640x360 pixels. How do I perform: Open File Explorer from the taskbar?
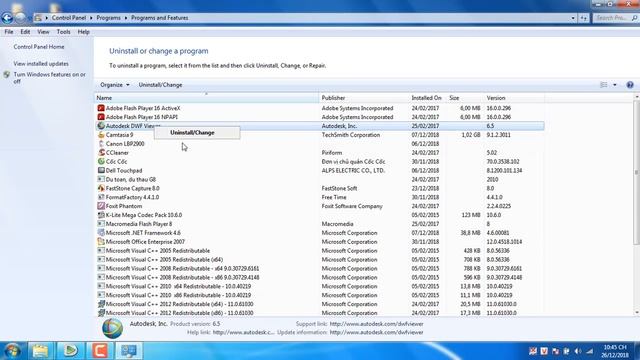(40, 351)
